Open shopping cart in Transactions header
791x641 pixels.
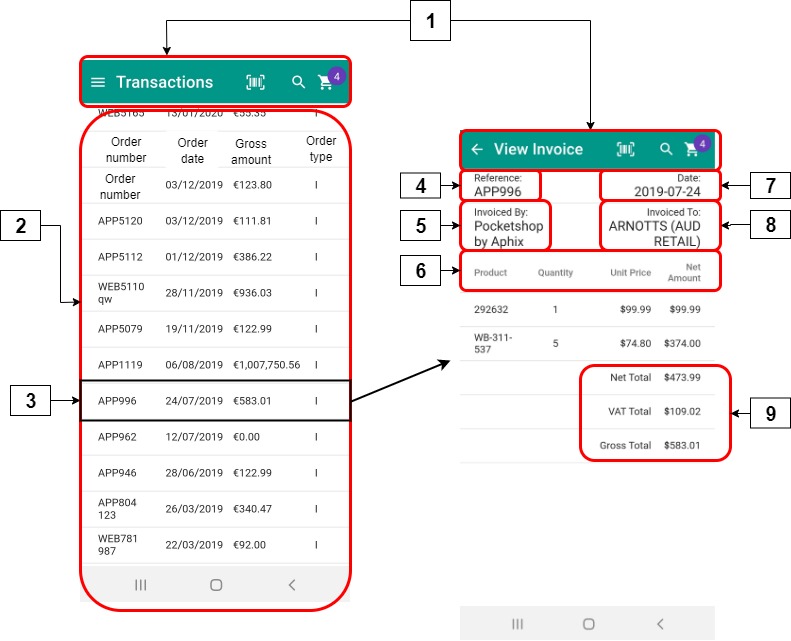[326, 83]
